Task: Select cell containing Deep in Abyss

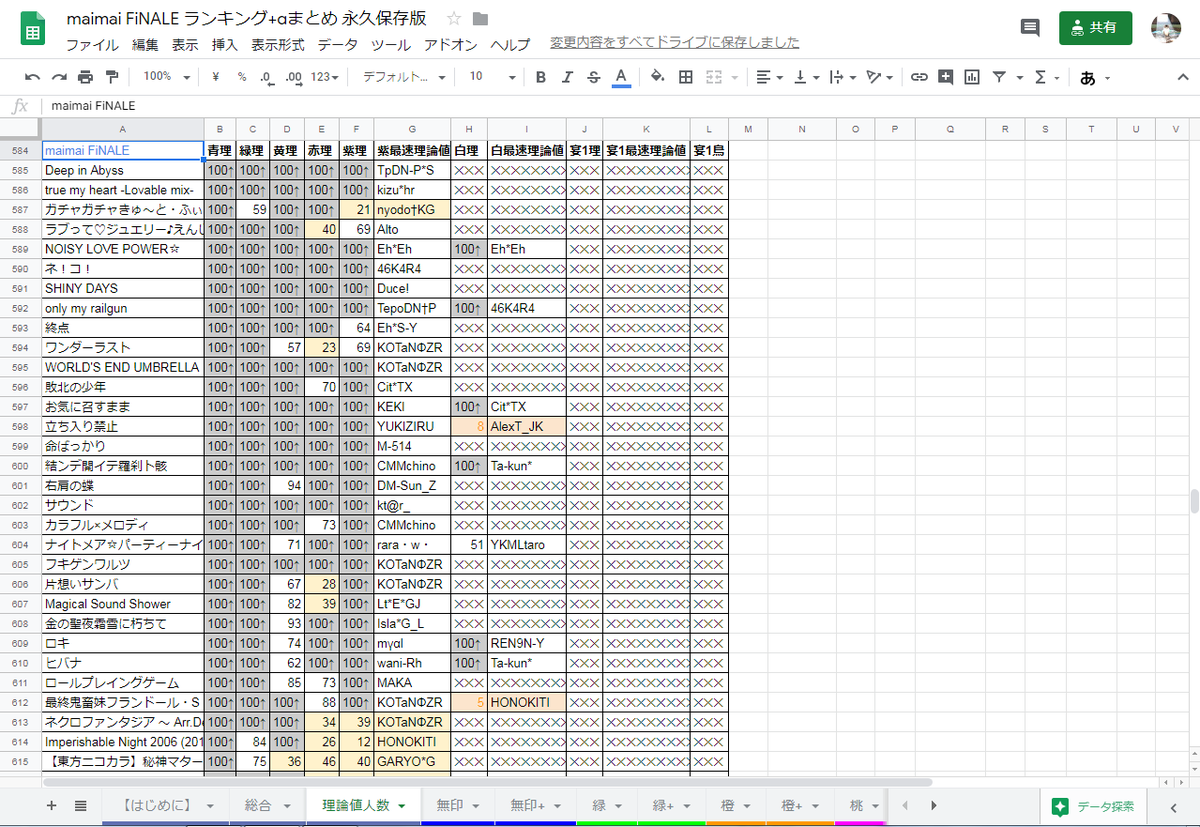Action: coord(122,170)
